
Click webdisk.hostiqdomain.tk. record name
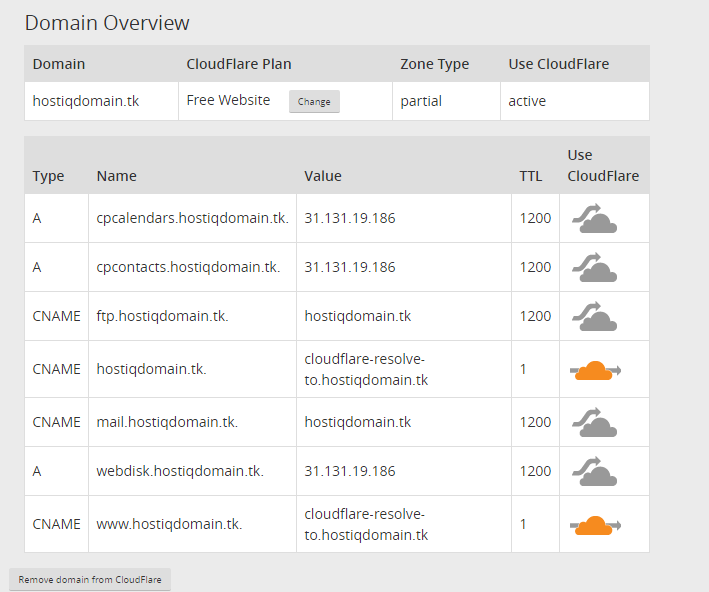180,471
